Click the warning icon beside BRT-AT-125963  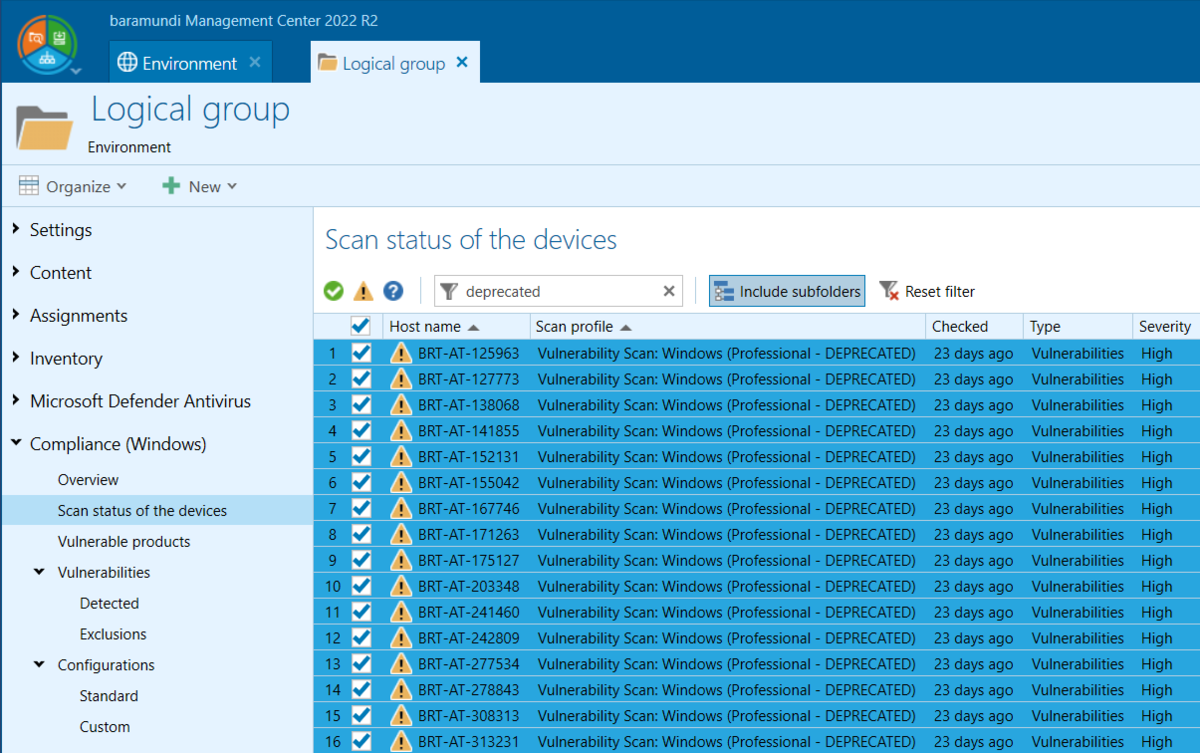point(400,353)
